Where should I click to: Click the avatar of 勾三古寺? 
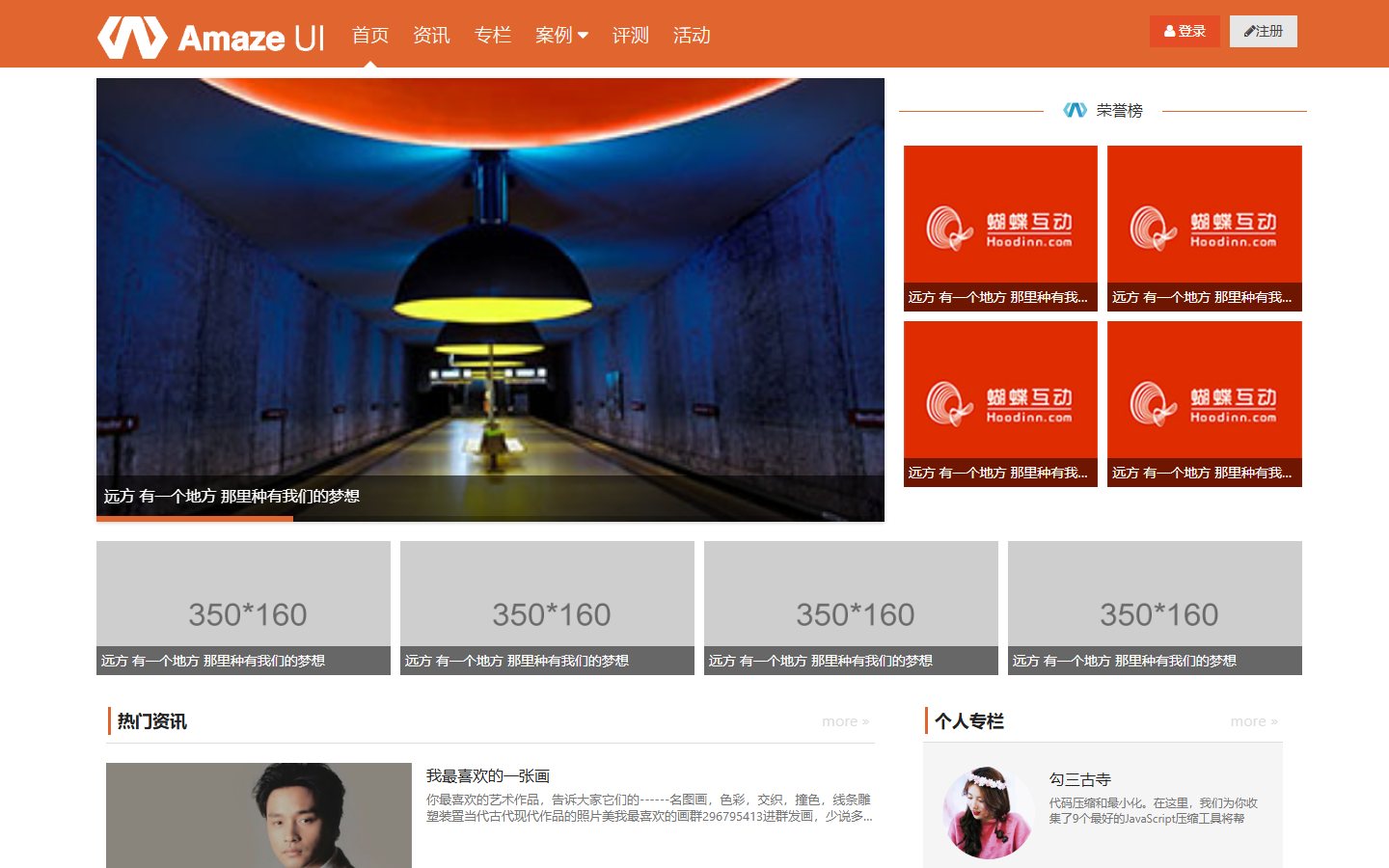(988, 812)
